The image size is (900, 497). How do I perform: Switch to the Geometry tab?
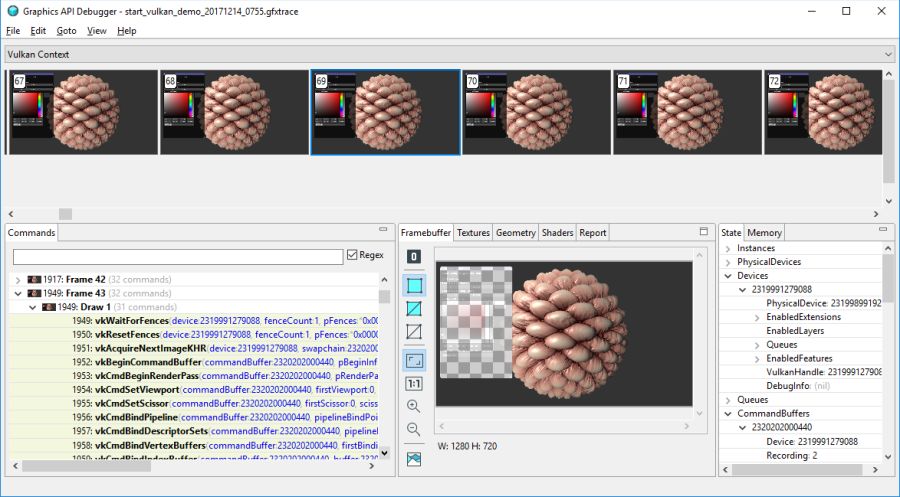(x=515, y=232)
